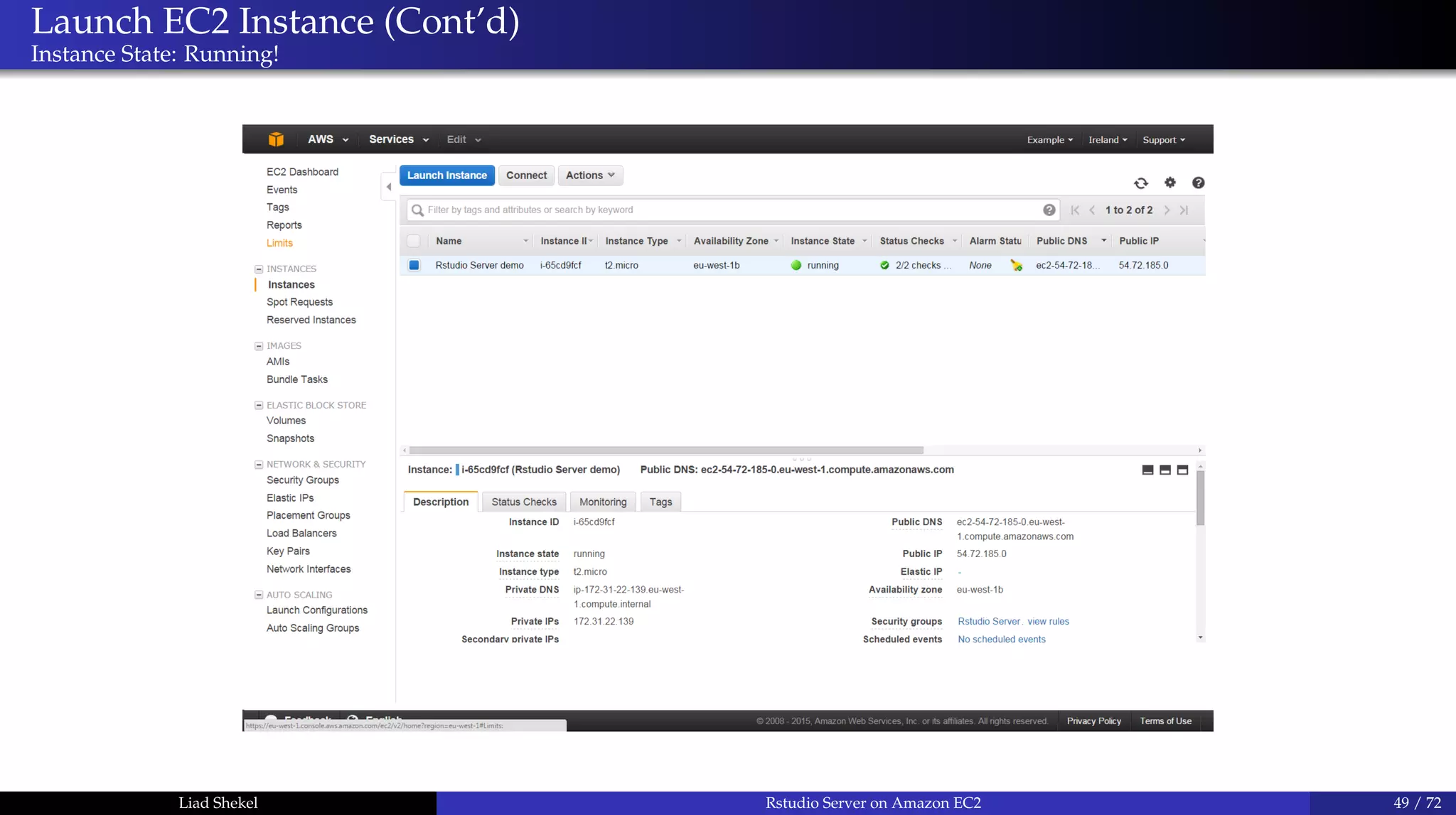The width and height of the screenshot is (1456, 815).
Task: Go to last page of results
Action: coord(1184,210)
